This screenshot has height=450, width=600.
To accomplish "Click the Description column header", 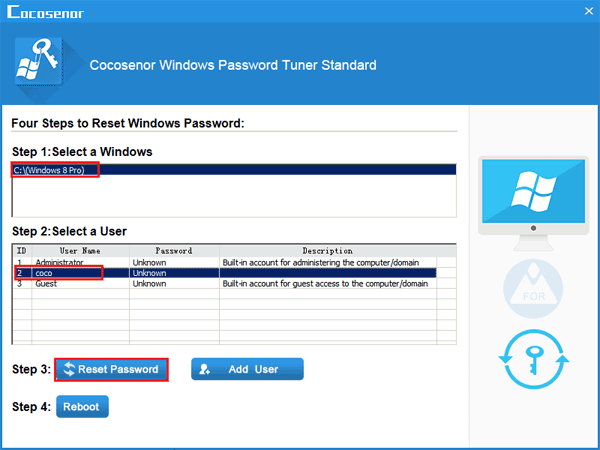I will 328,251.
